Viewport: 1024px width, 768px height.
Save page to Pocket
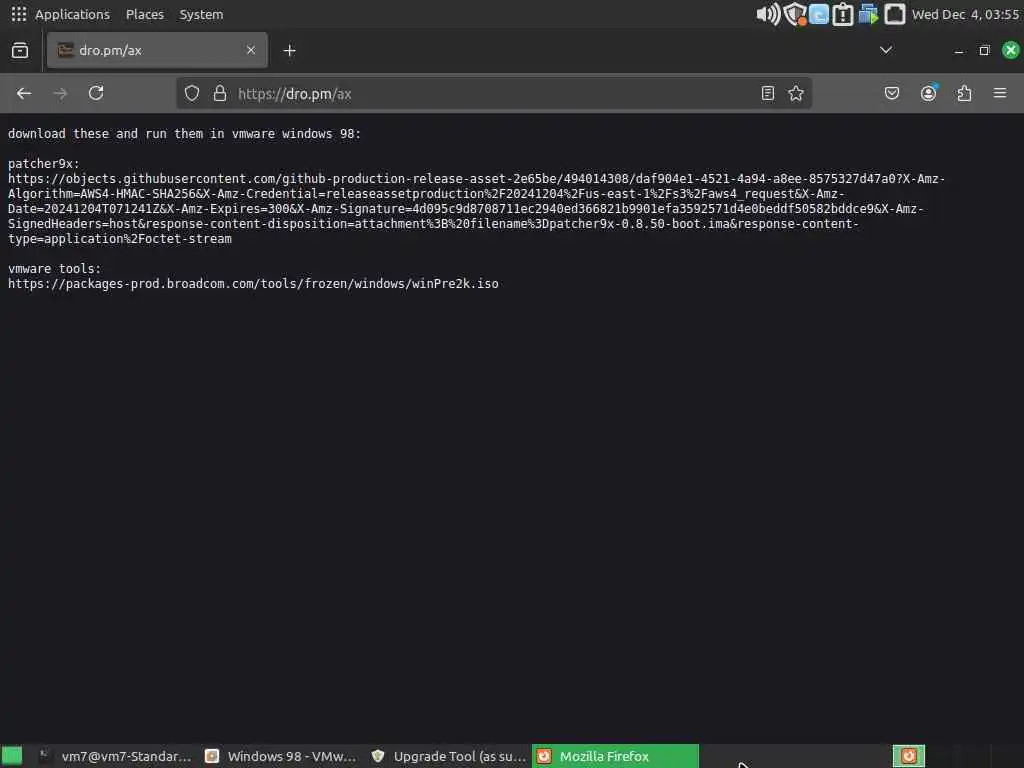click(891, 93)
